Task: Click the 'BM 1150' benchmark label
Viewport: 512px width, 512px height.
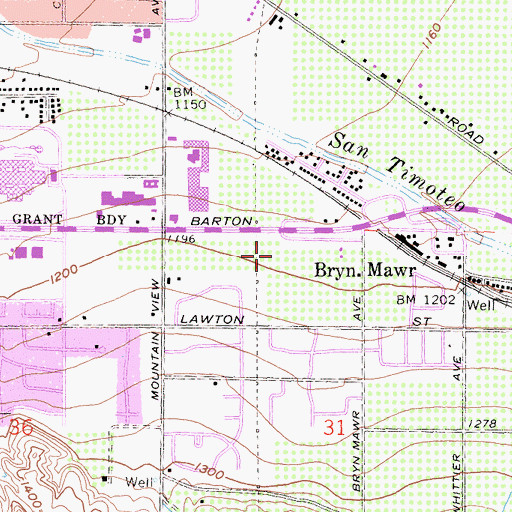Action: tap(189, 99)
